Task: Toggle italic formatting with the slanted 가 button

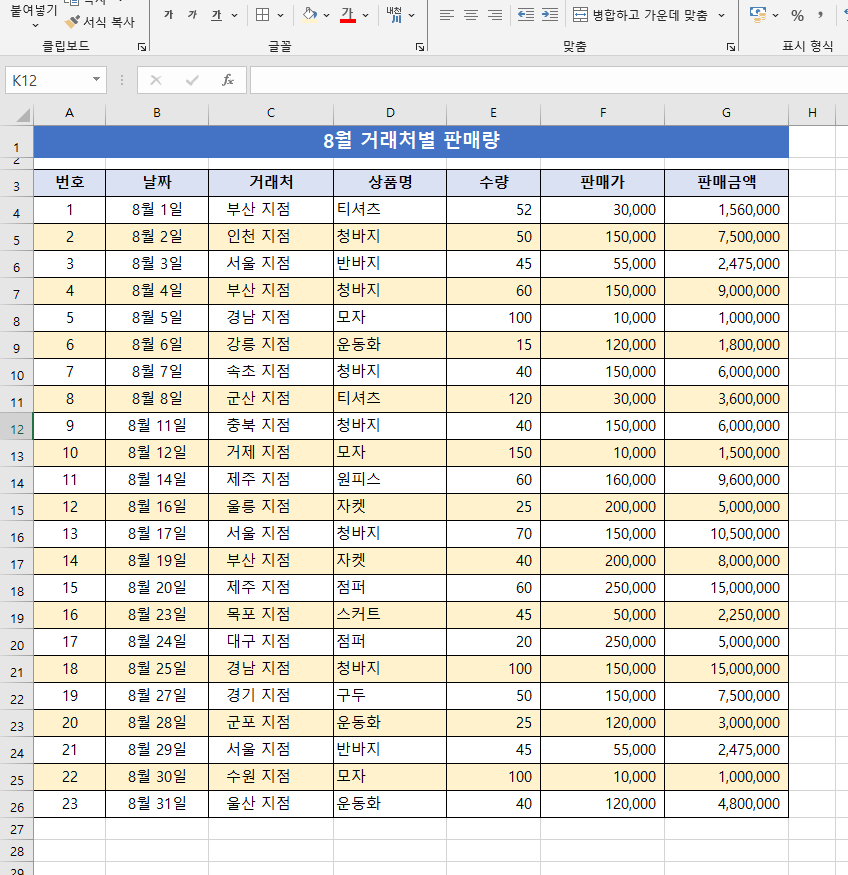Action: click(192, 15)
